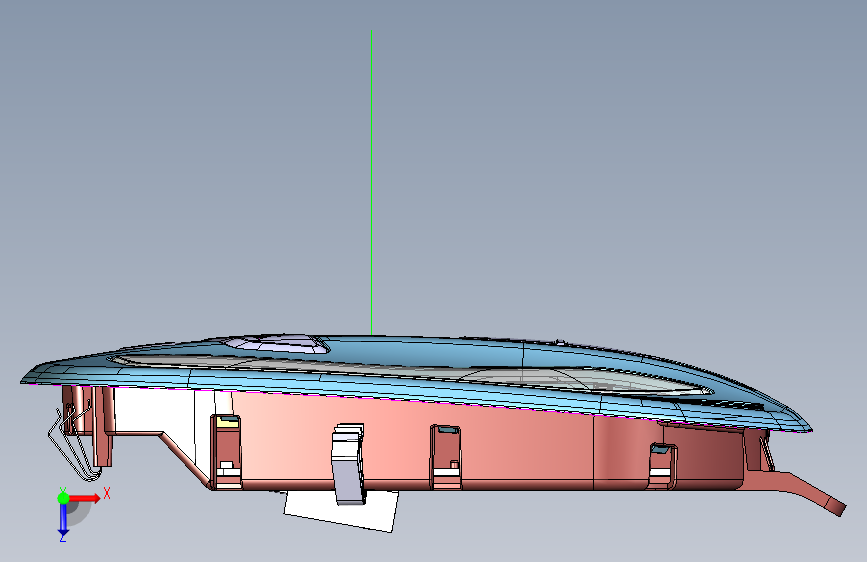Click the blue Z axis arrow of triad
The image size is (867, 562).
[63, 520]
